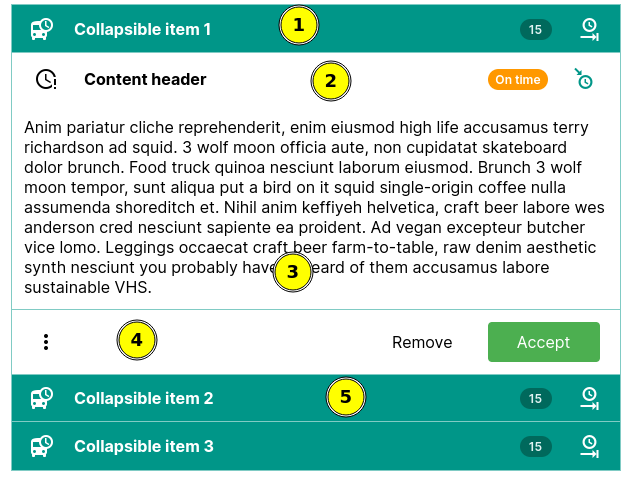This screenshot has width=629, height=478.
Task: Open the three-dot more options menu
Action: (46, 342)
